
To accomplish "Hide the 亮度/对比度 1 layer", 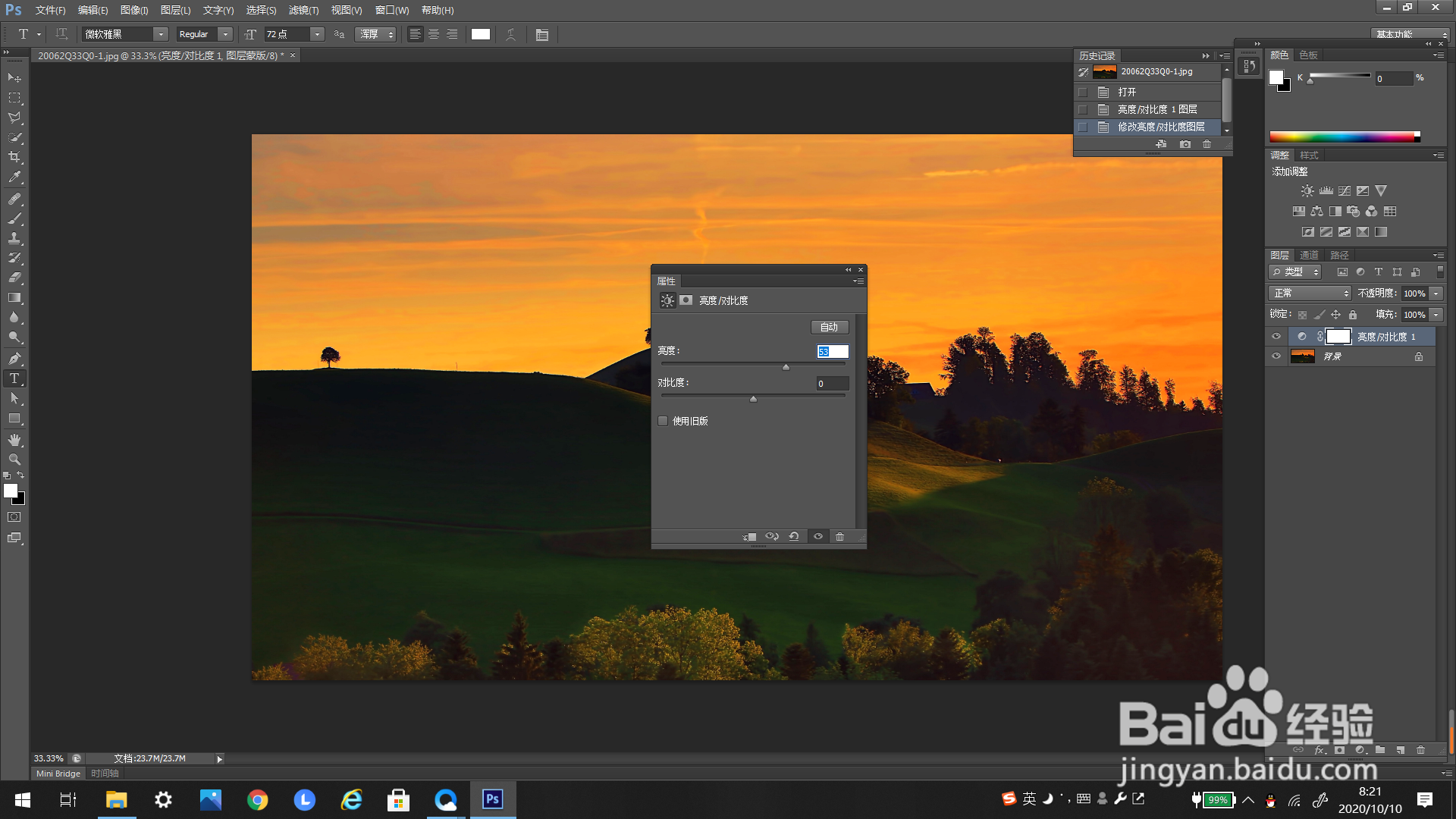I will [1276, 337].
